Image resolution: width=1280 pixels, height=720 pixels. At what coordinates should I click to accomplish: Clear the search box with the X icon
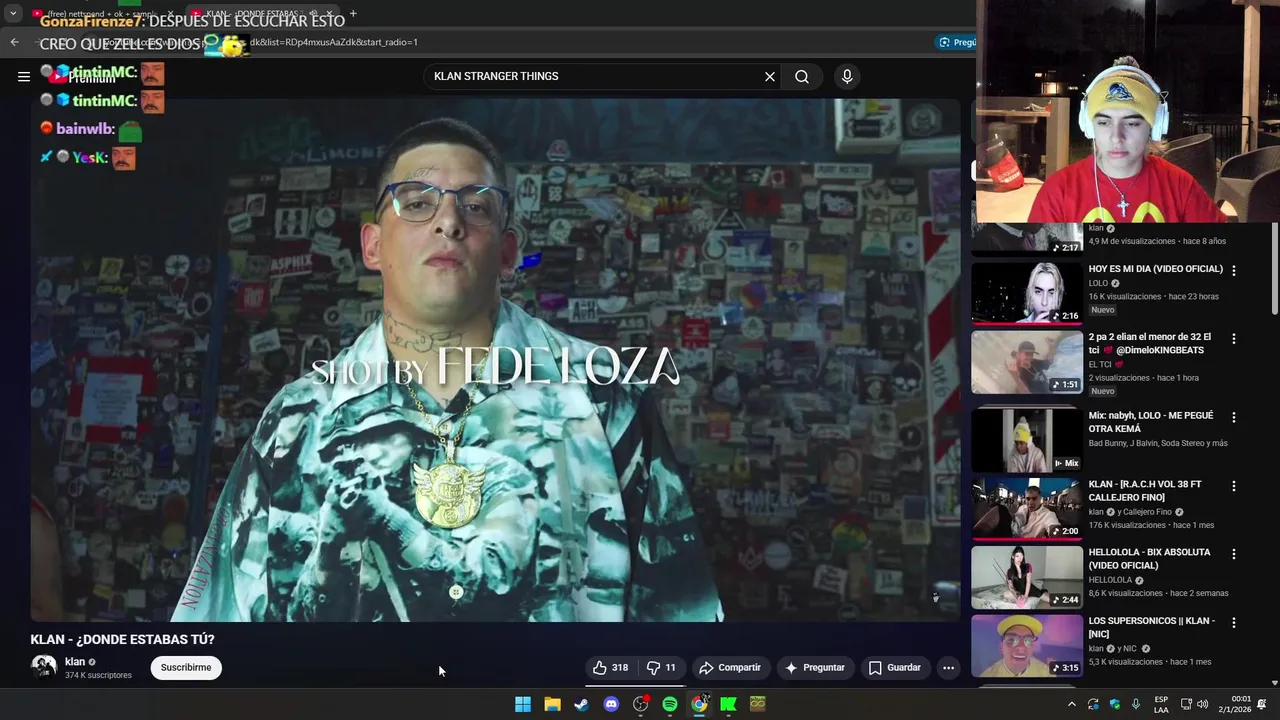click(770, 77)
